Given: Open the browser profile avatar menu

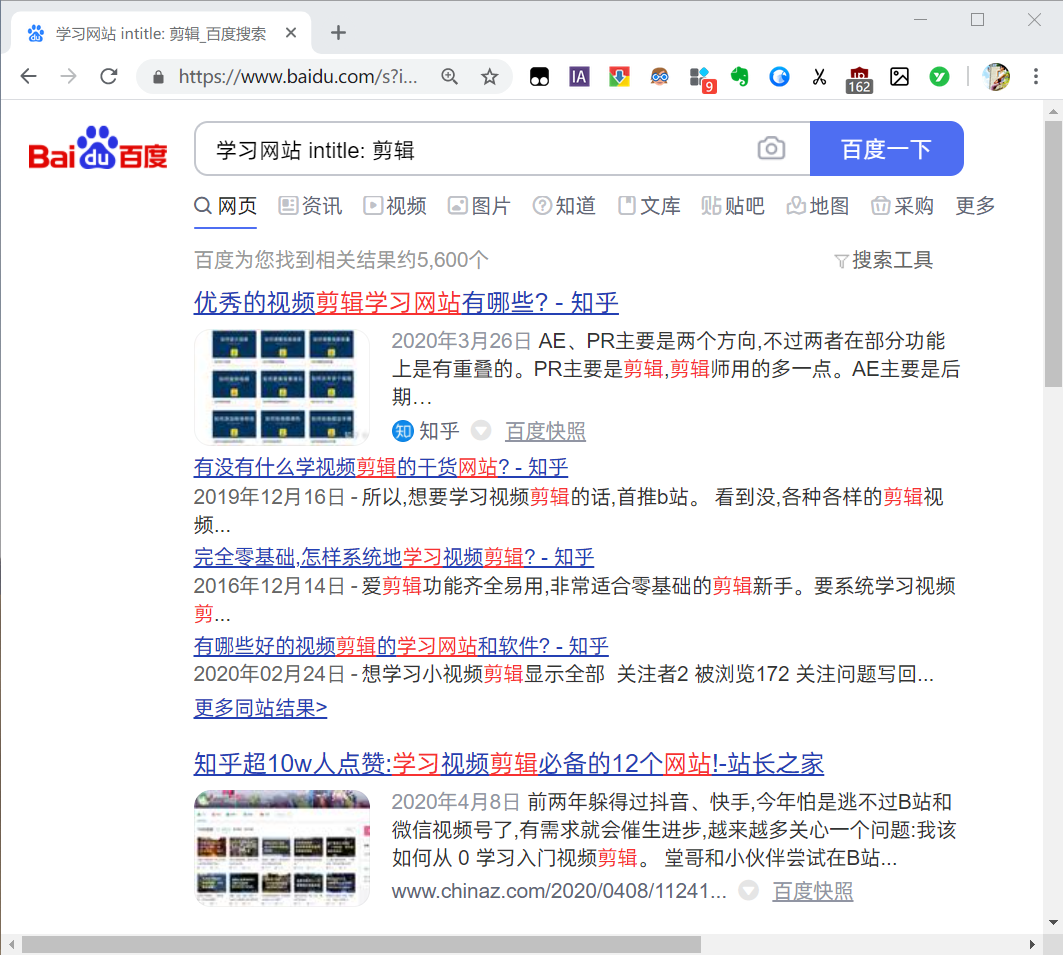Looking at the screenshot, I should pyautogui.click(x=996, y=76).
